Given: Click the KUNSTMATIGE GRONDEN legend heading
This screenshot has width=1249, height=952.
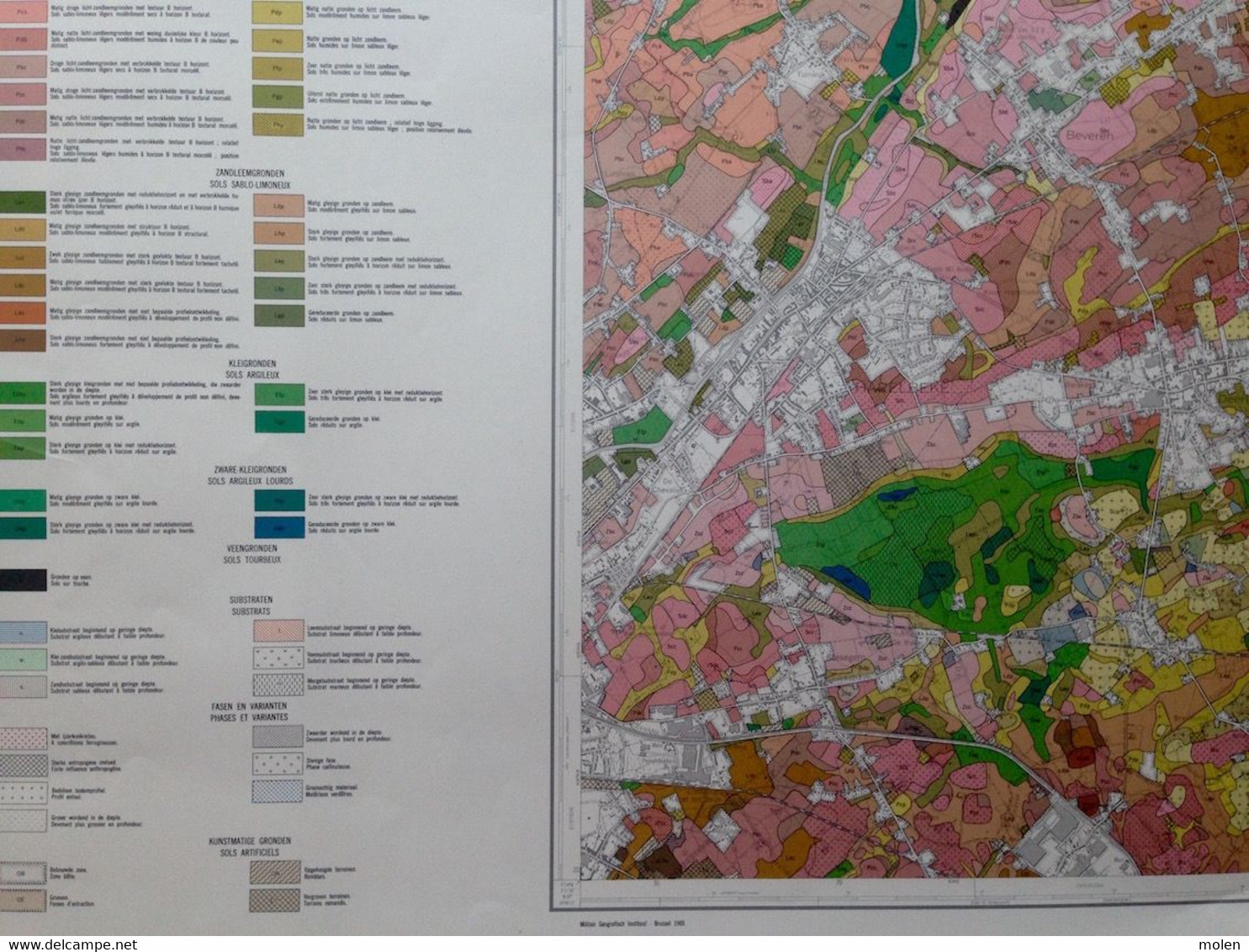Looking at the screenshot, I should pos(250,840).
